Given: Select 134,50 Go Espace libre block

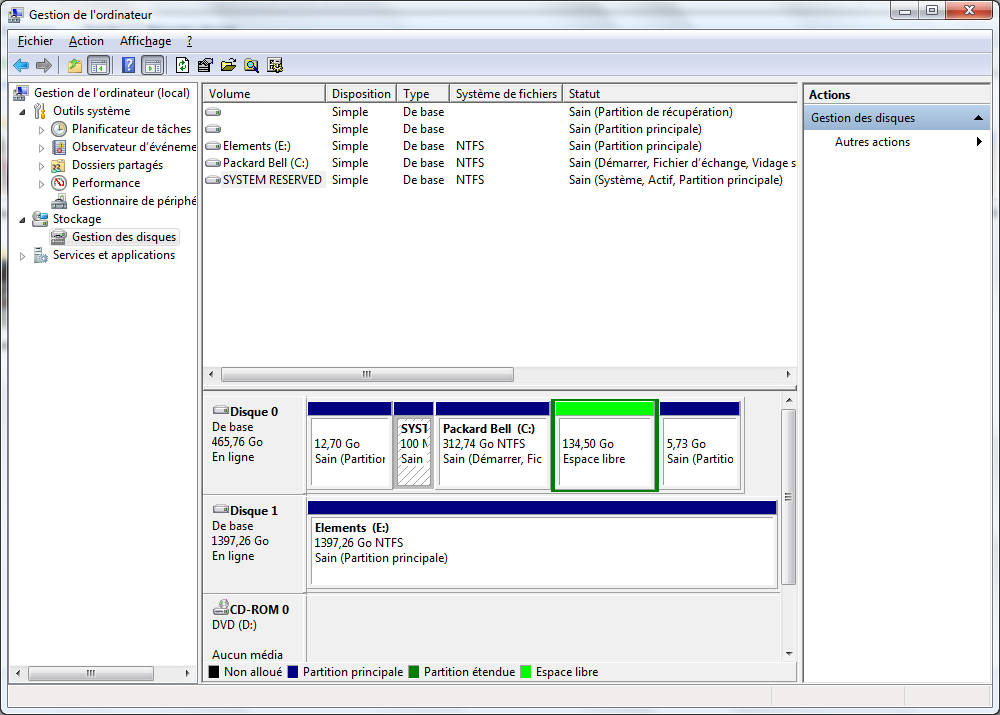Looking at the screenshot, I should pyautogui.click(x=605, y=445).
